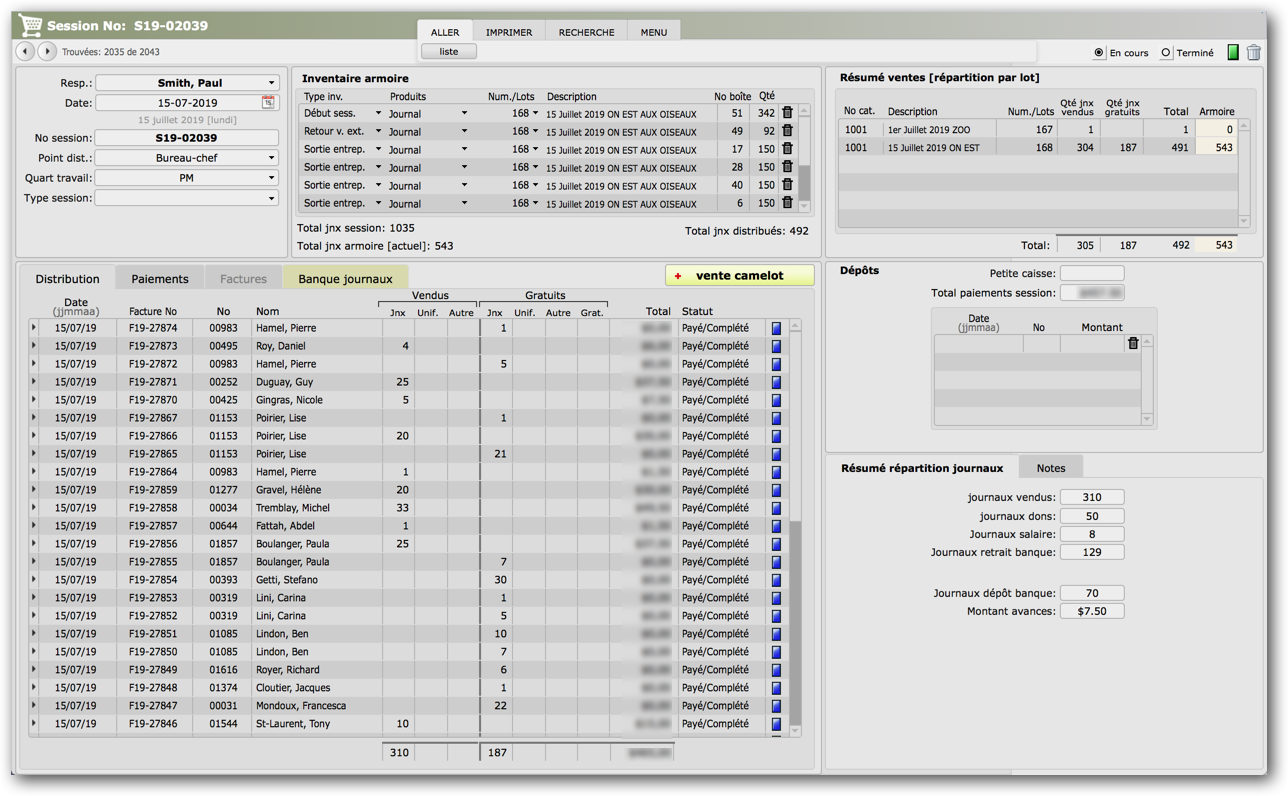1288x796 pixels.
Task: Open blue invoice icon for F19-27873
Action: [x=776, y=346]
